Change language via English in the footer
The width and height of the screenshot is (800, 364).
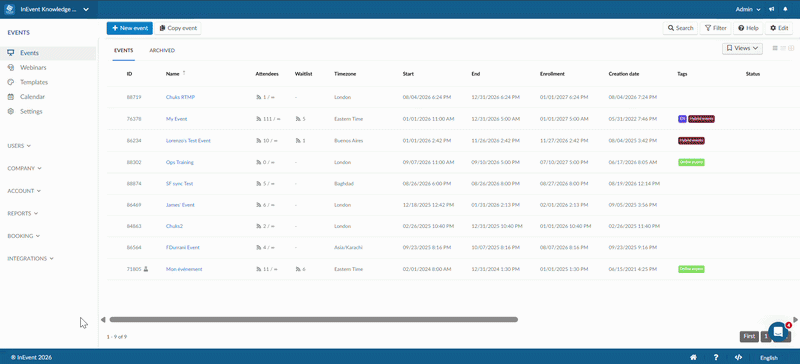[769, 358]
